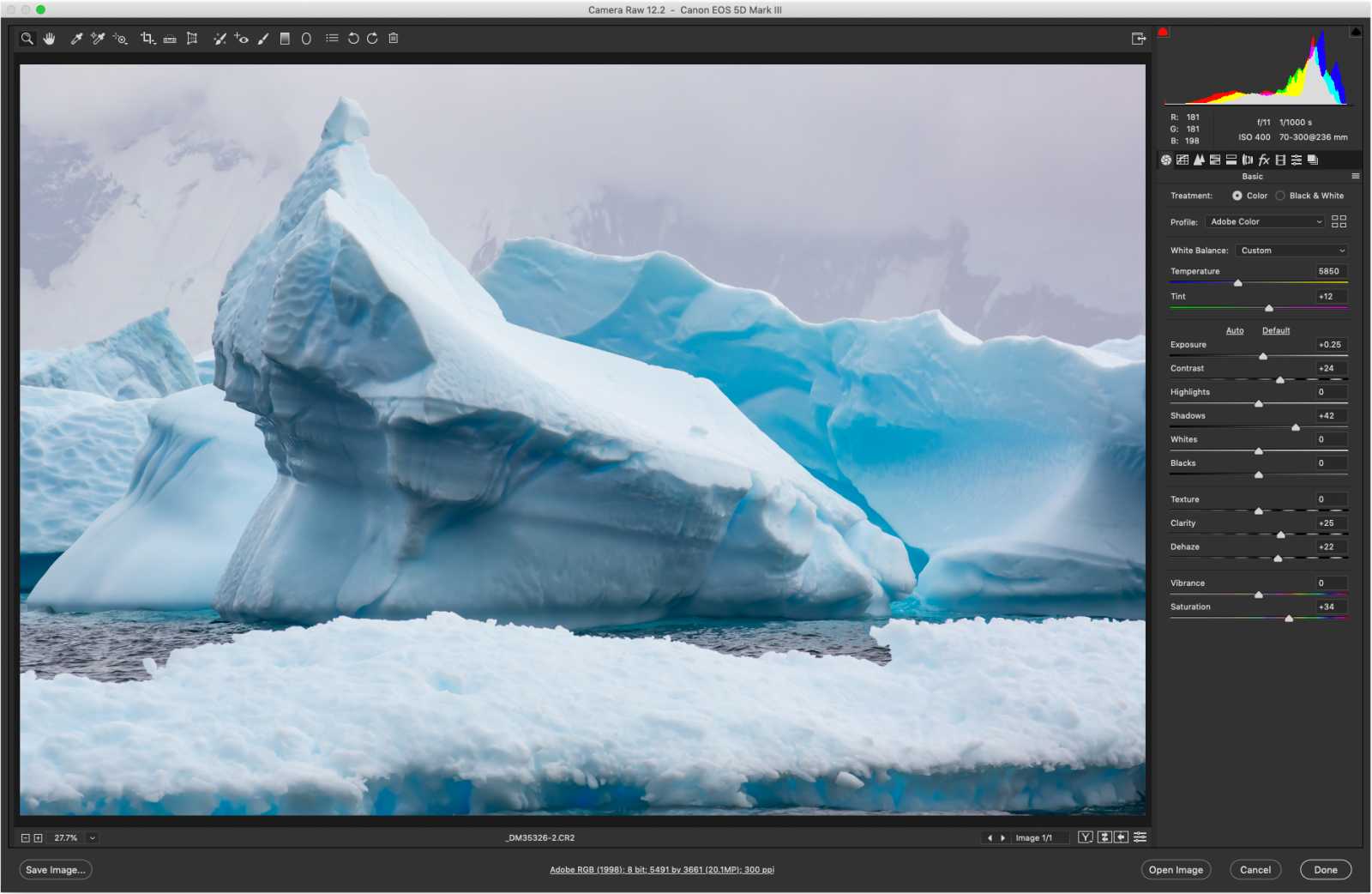Open the zoom level dropdown menu
The height and width of the screenshot is (894, 1372).
coord(93,838)
